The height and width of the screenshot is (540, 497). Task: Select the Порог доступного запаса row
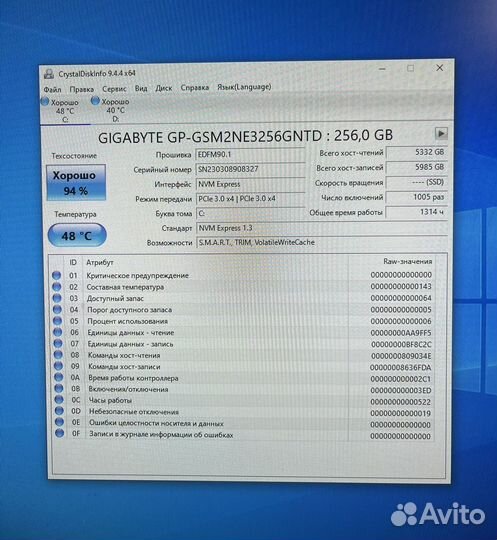(242, 310)
